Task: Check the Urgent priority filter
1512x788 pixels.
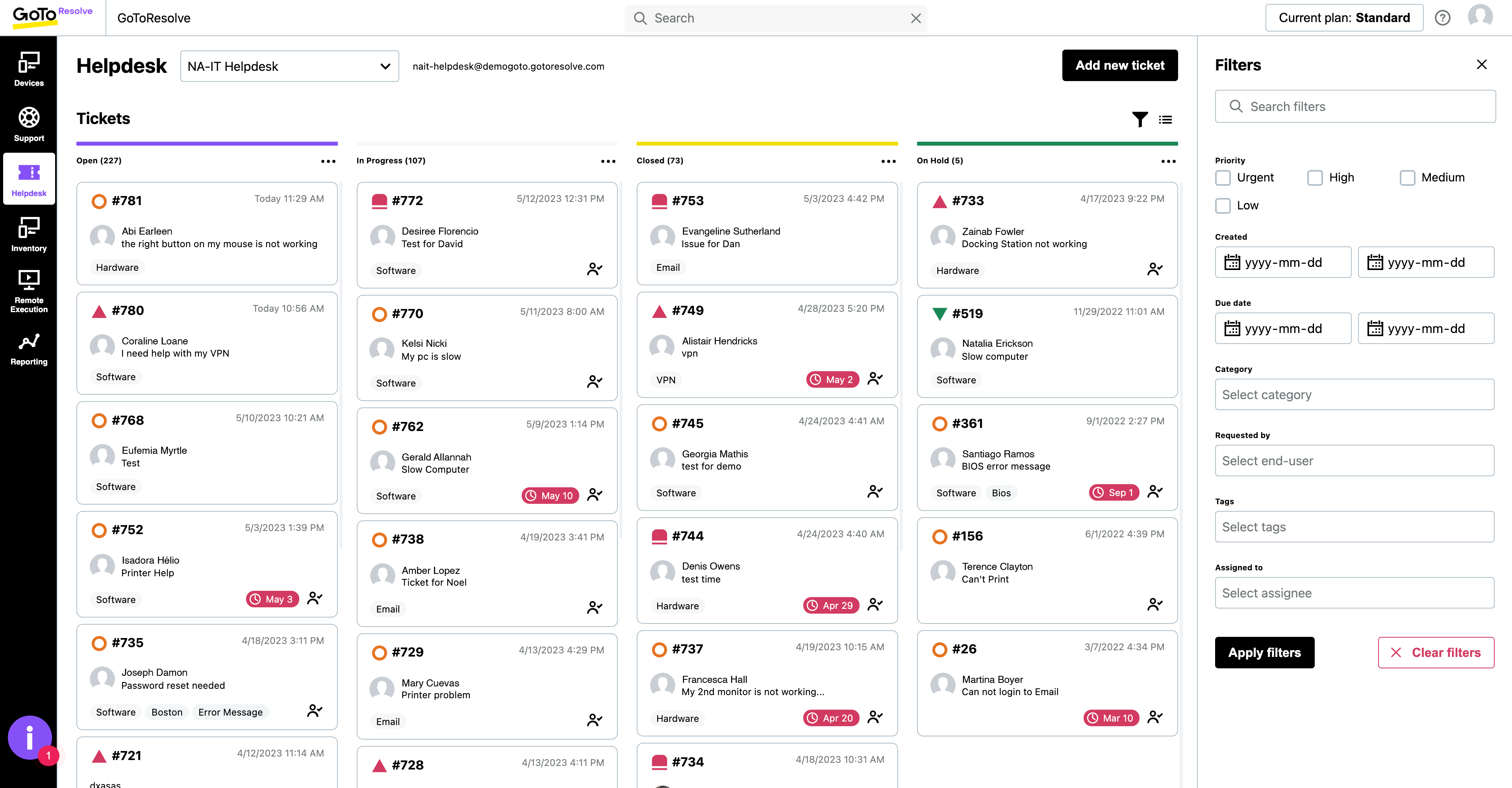Action: [x=1223, y=177]
